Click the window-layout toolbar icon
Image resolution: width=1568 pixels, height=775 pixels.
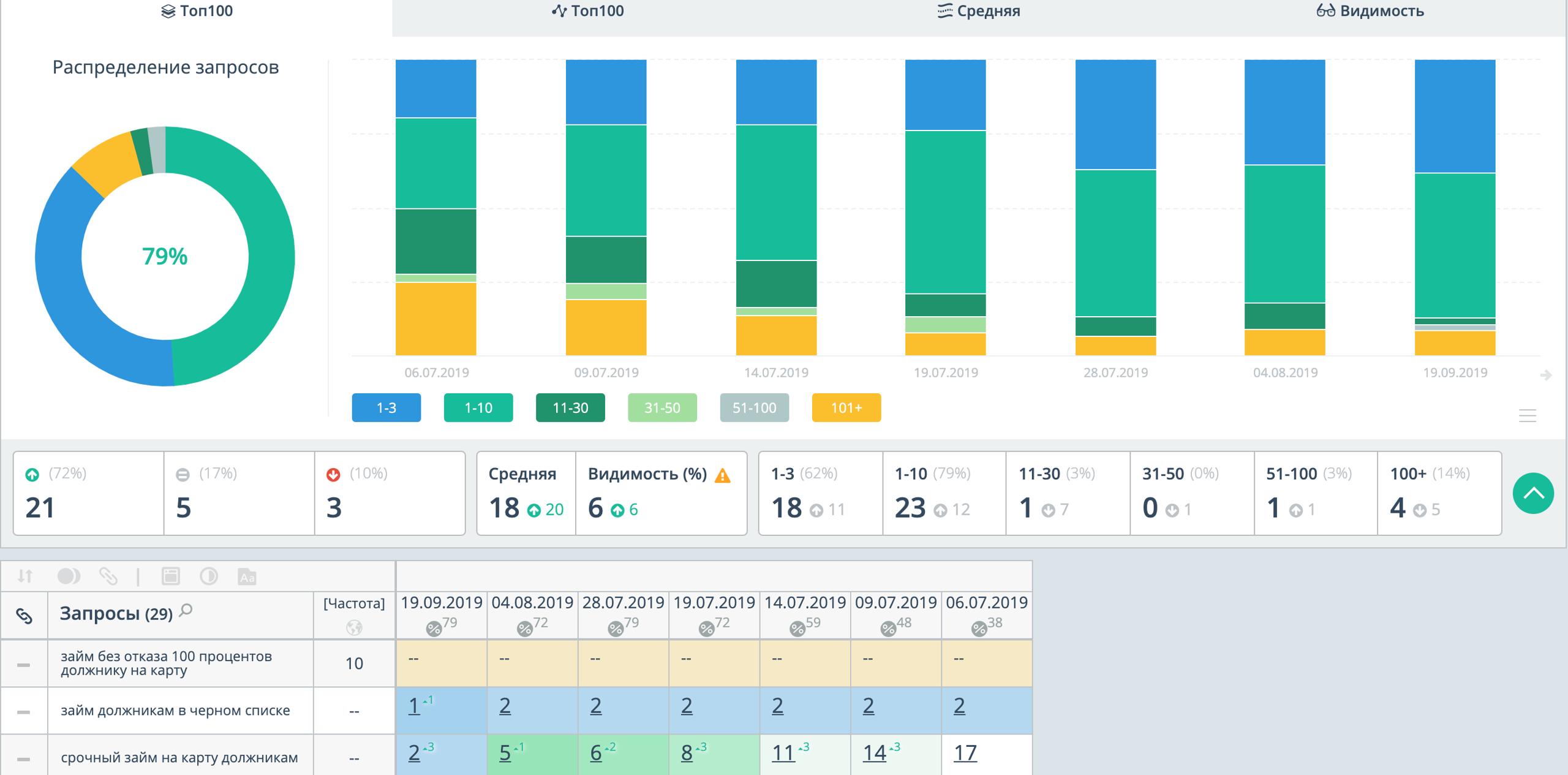(x=170, y=576)
